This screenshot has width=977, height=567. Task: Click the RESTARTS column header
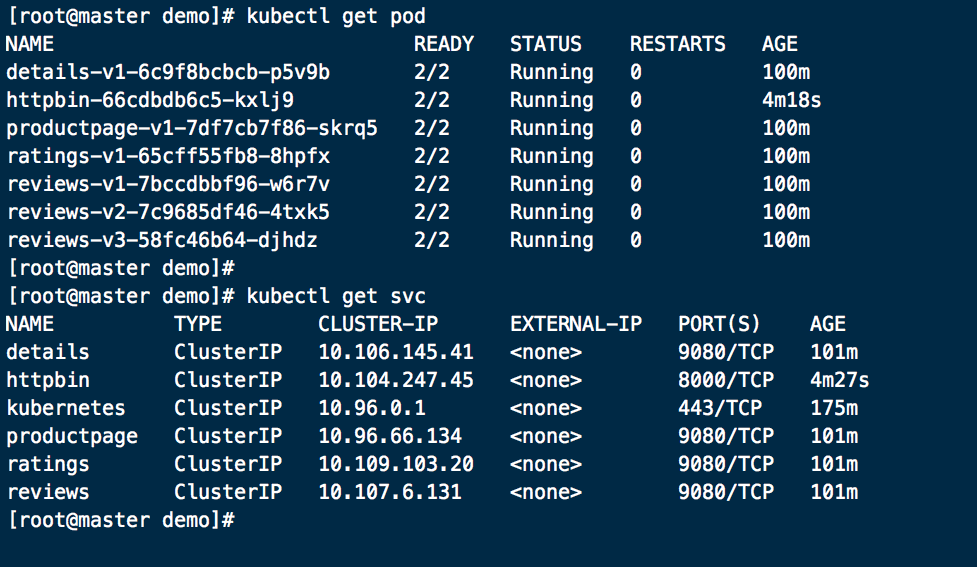coord(678,44)
